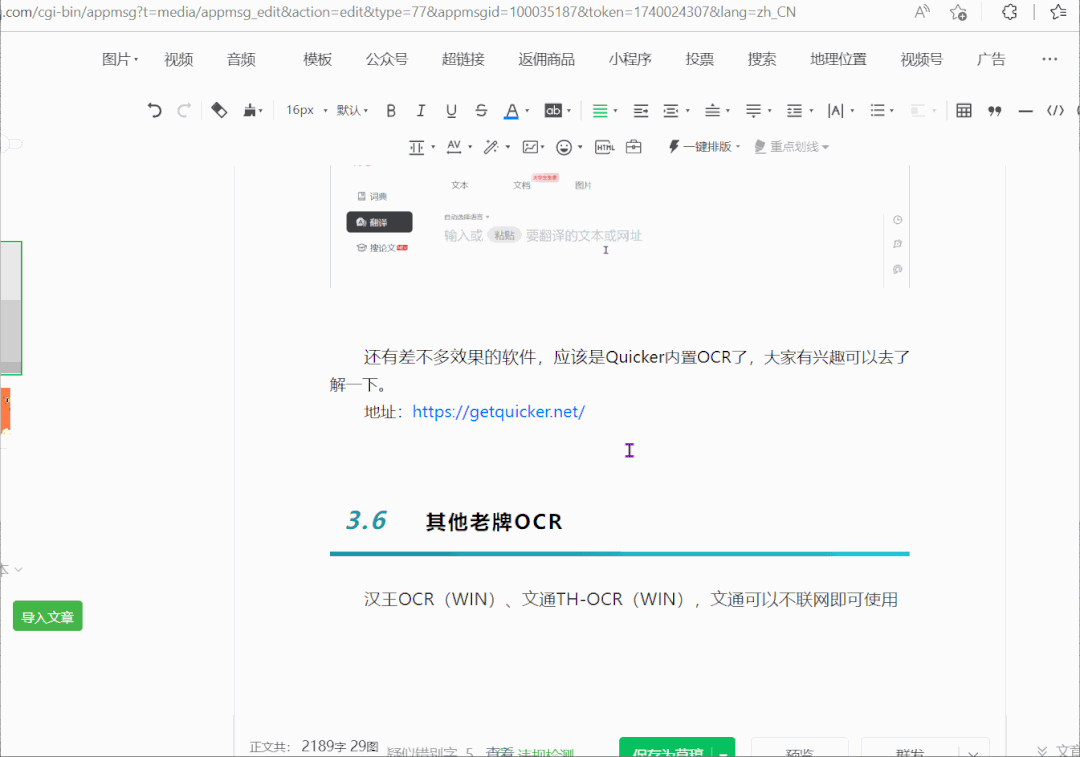Toggle bold formatting
Viewport: 1080px width, 757px height.
(x=391, y=110)
